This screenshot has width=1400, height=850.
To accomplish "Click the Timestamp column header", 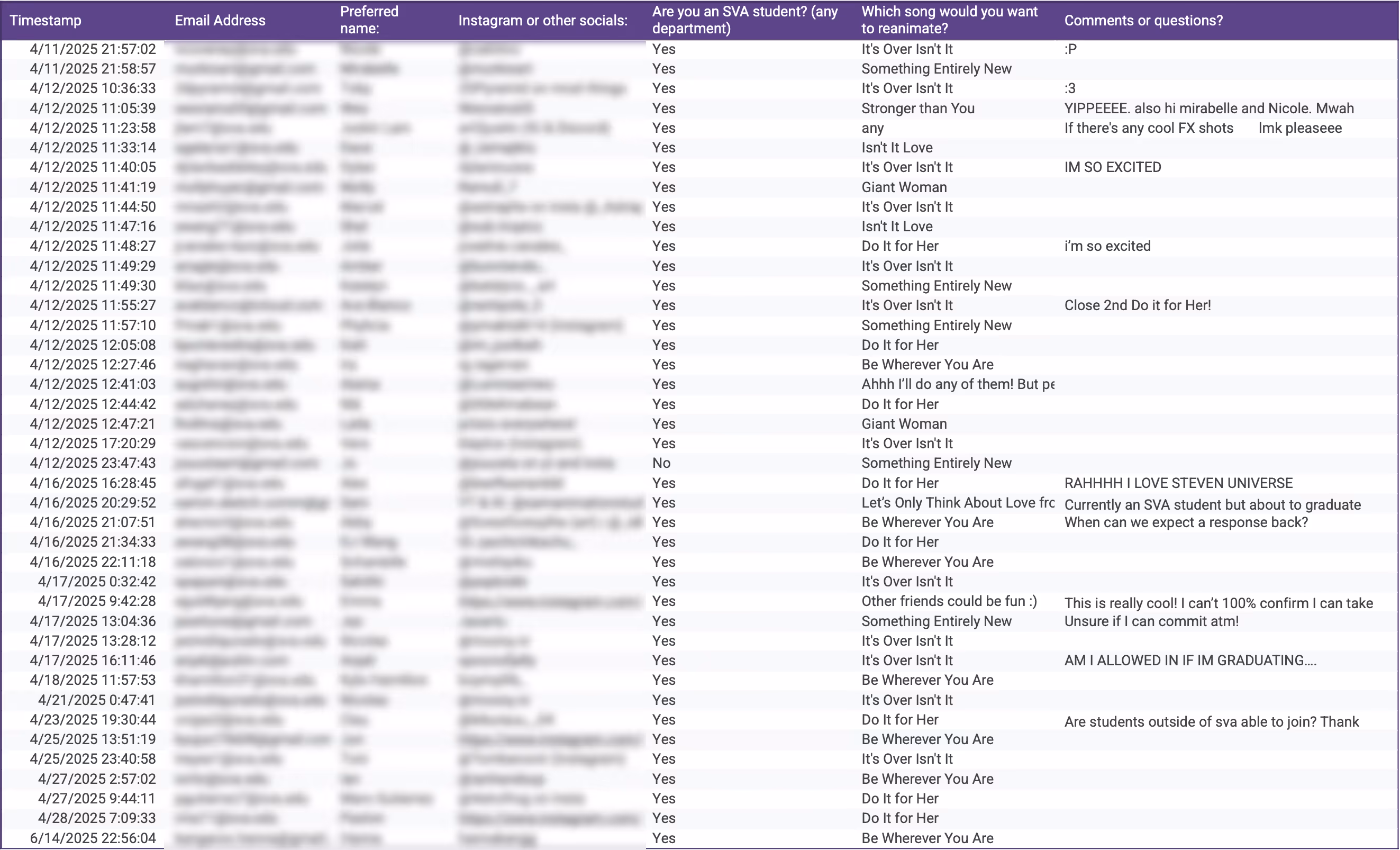I will [46, 21].
